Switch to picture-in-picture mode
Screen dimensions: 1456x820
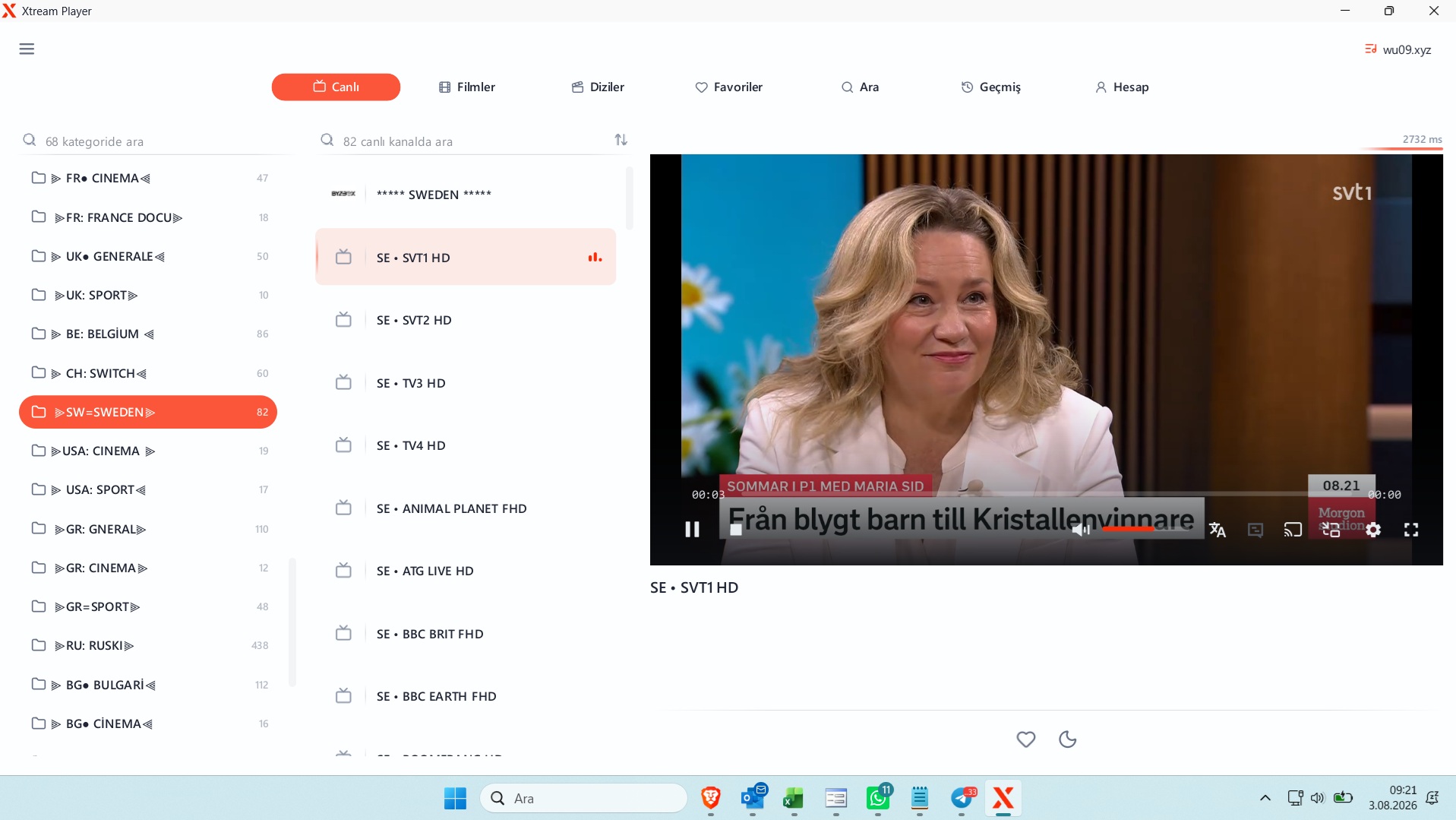tap(1331, 530)
